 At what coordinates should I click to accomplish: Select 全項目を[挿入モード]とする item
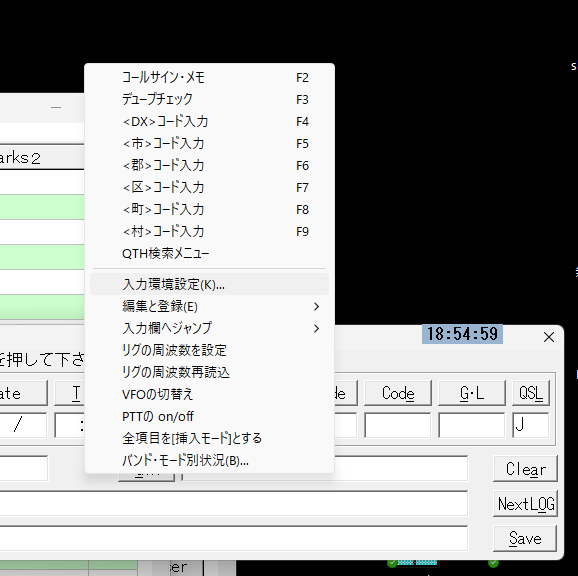(x=209, y=438)
